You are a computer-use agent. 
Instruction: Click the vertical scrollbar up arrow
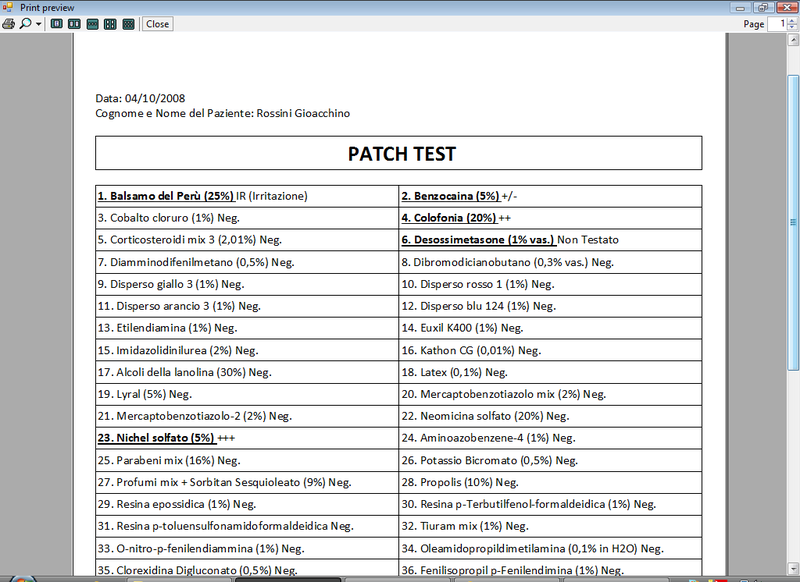pos(793,40)
